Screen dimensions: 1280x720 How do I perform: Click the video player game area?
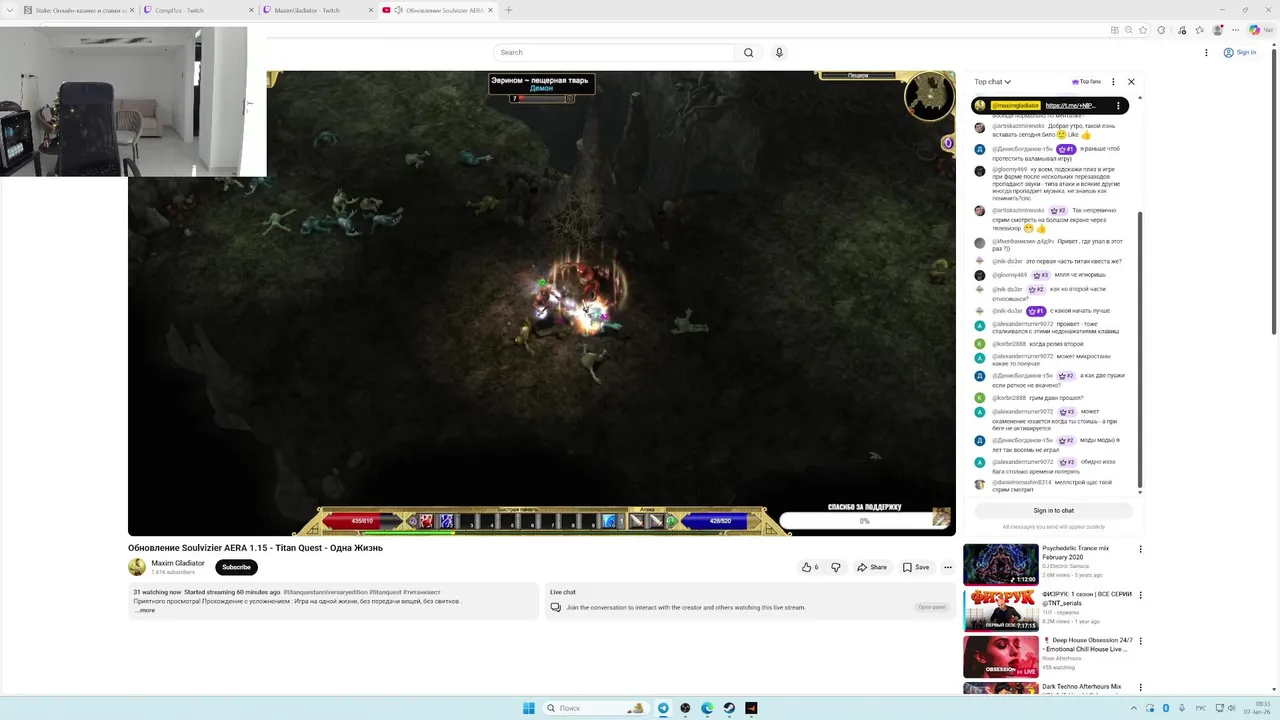pos(541,303)
